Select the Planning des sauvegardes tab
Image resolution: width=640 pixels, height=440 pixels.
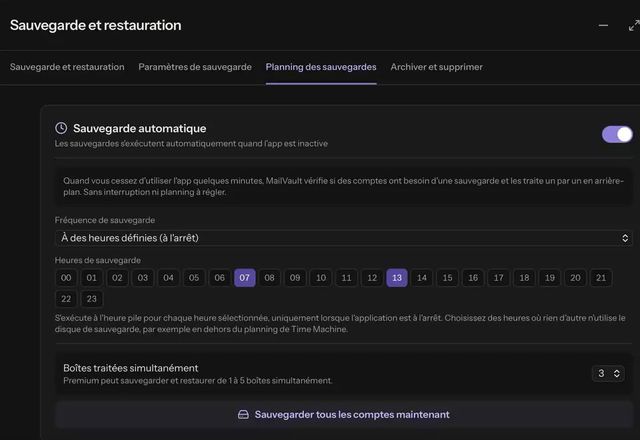pos(321,67)
